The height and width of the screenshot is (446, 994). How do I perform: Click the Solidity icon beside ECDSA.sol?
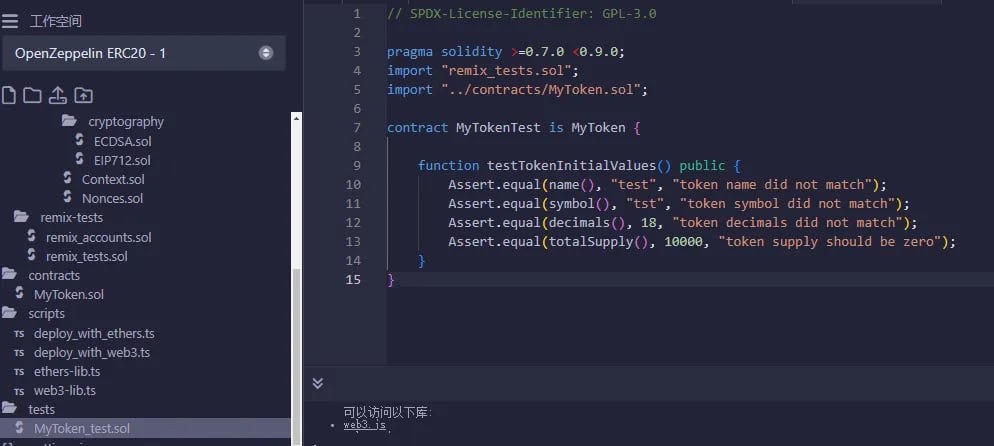coord(79,139)
